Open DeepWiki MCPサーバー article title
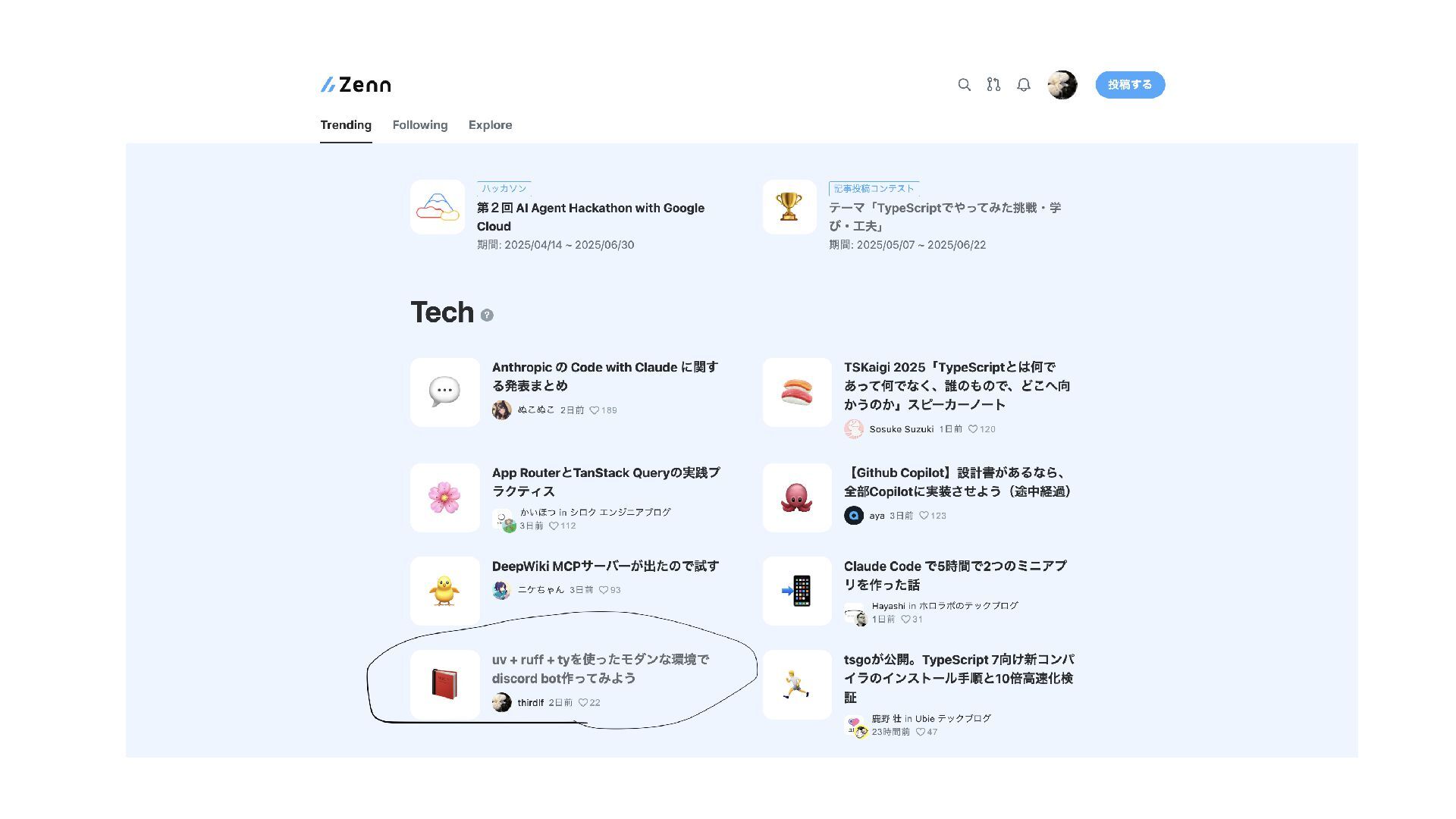 [x=605, y=566]
